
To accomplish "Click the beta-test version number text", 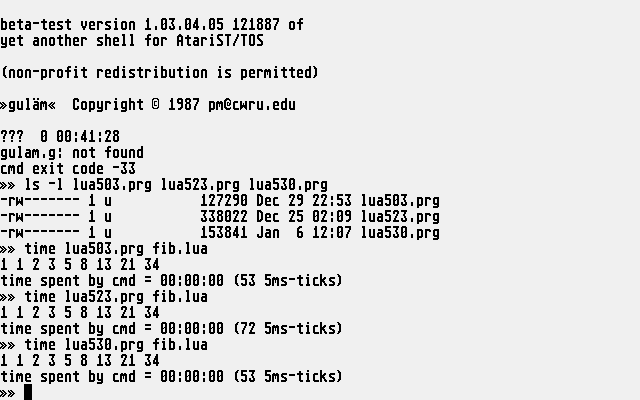I will tap(184, 25).
